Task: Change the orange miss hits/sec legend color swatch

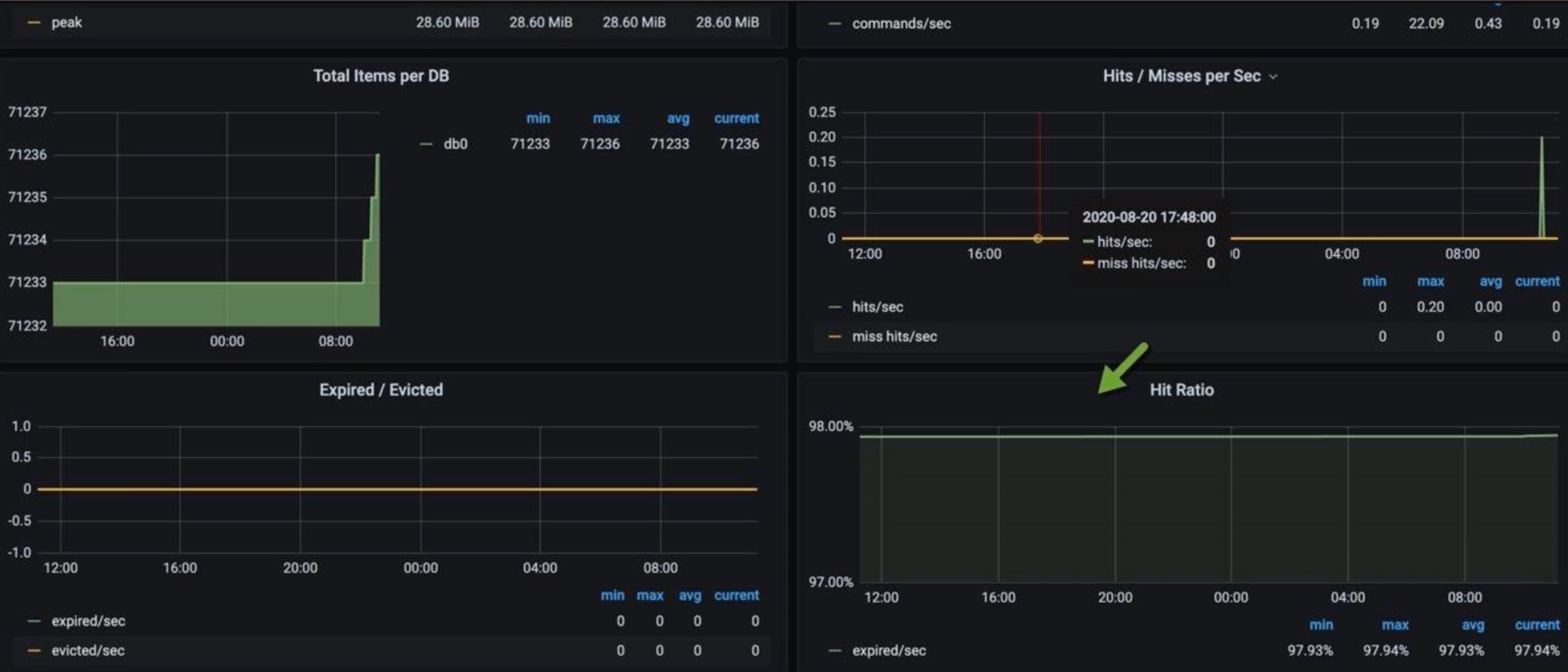Action: (x=835, y=336)
